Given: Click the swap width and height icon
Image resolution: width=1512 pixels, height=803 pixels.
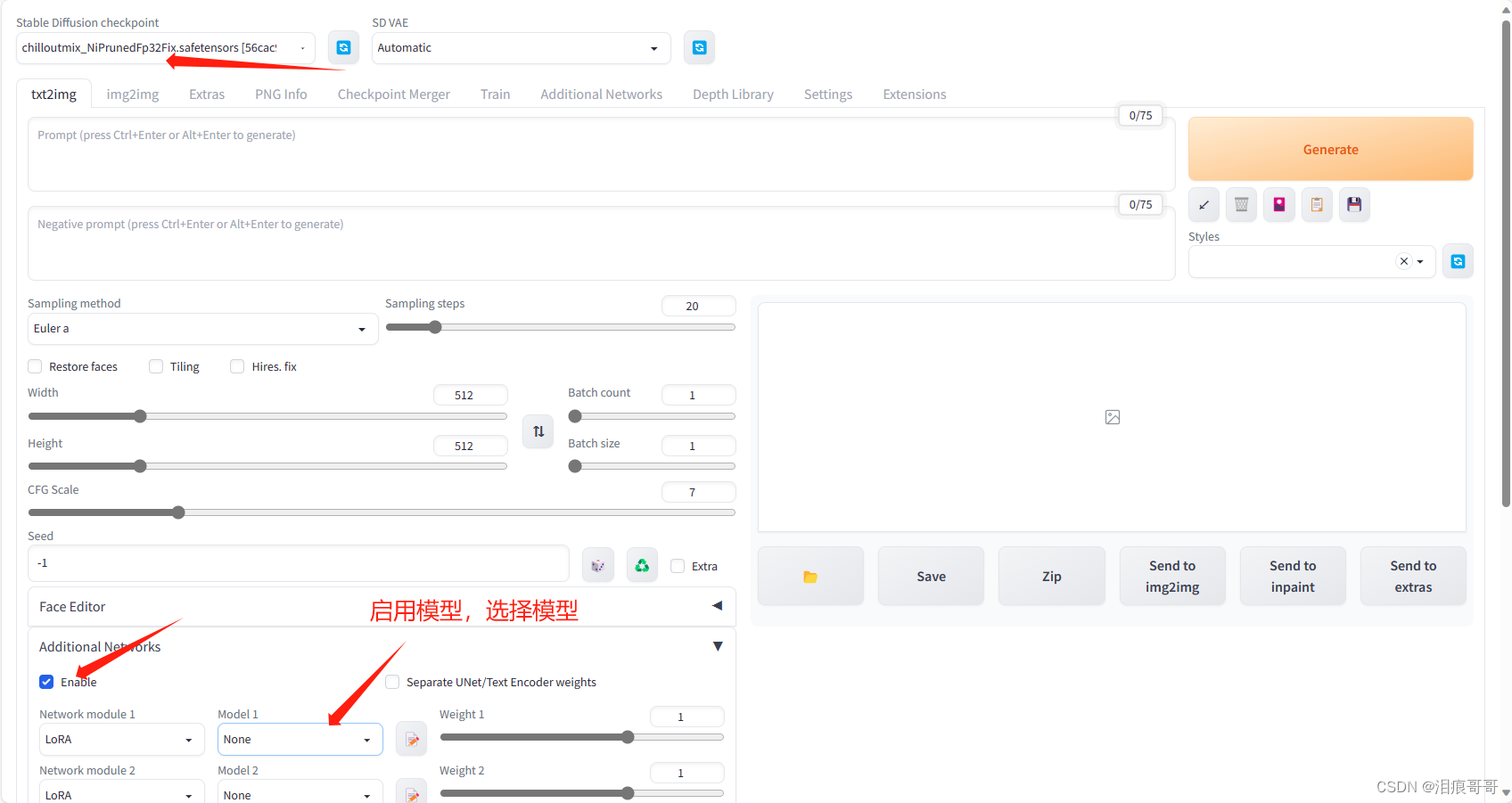Looking at the screenshot, I should click(x=538, y=431).
